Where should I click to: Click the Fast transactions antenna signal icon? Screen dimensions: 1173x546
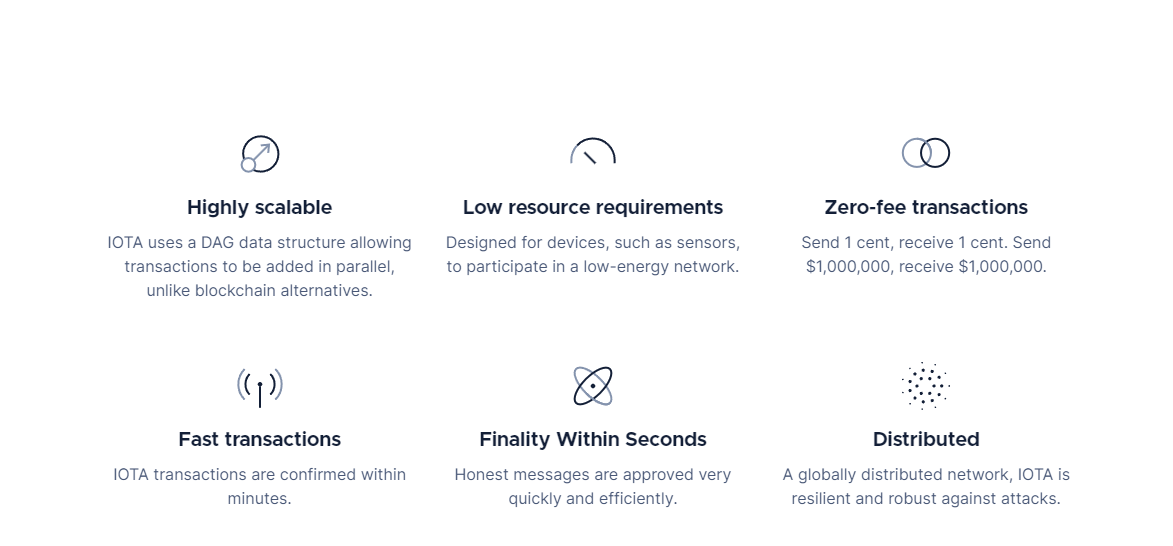[x=260, y=386]
